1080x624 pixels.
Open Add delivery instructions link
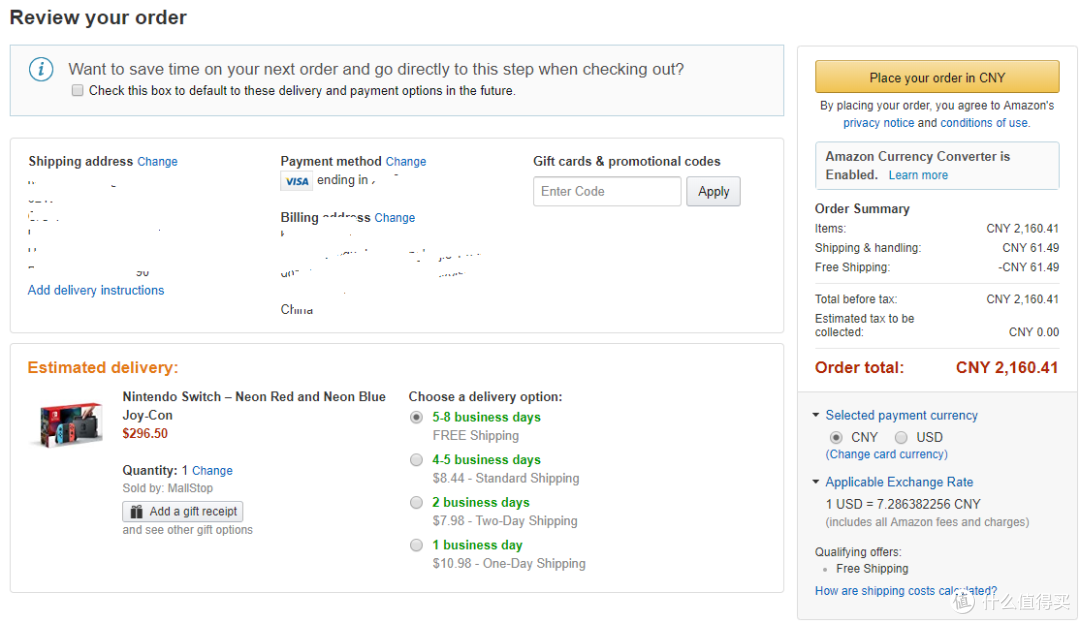coord(96,291)
